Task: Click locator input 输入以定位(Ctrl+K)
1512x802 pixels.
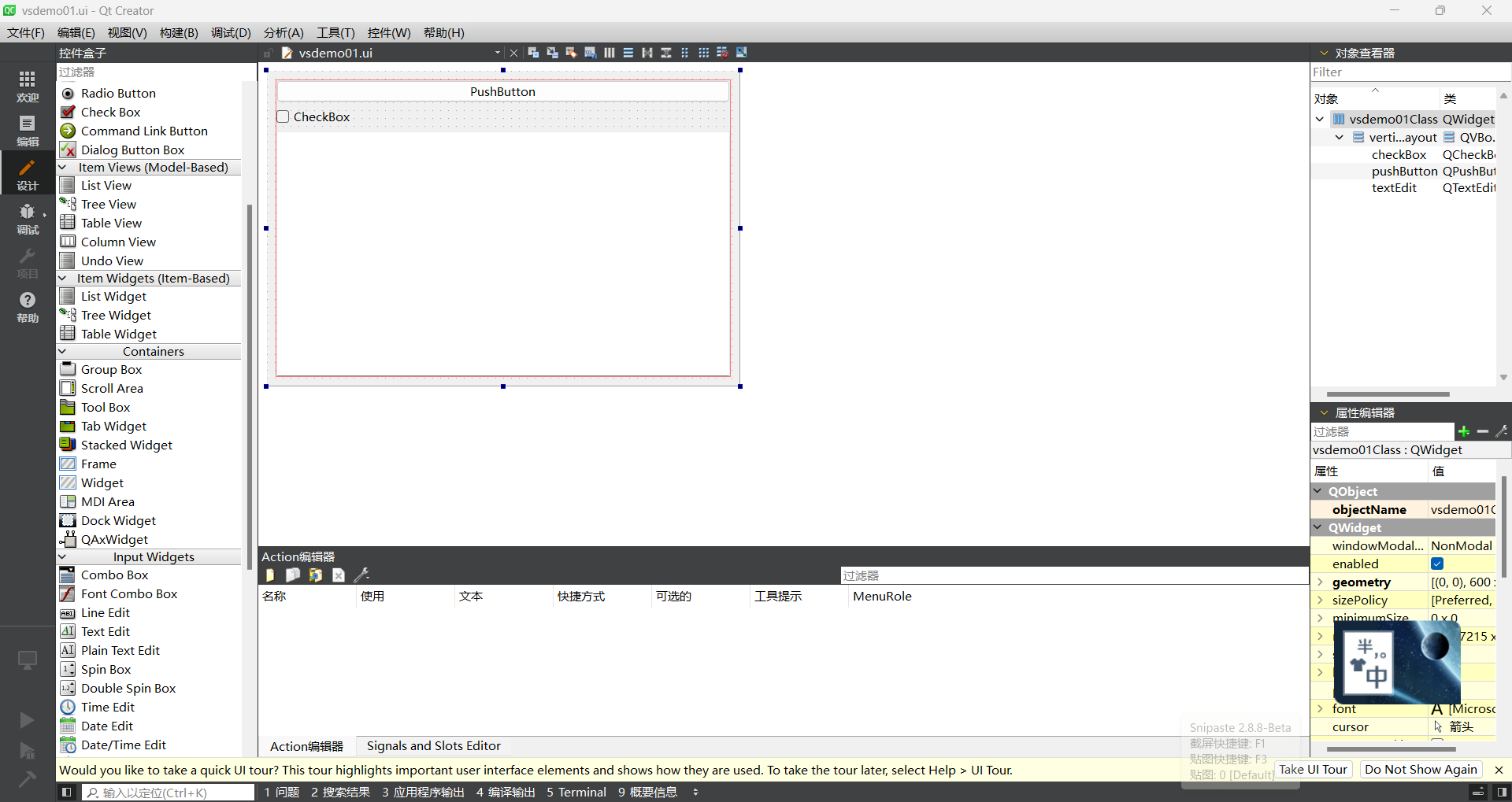Action: point(169,793)
